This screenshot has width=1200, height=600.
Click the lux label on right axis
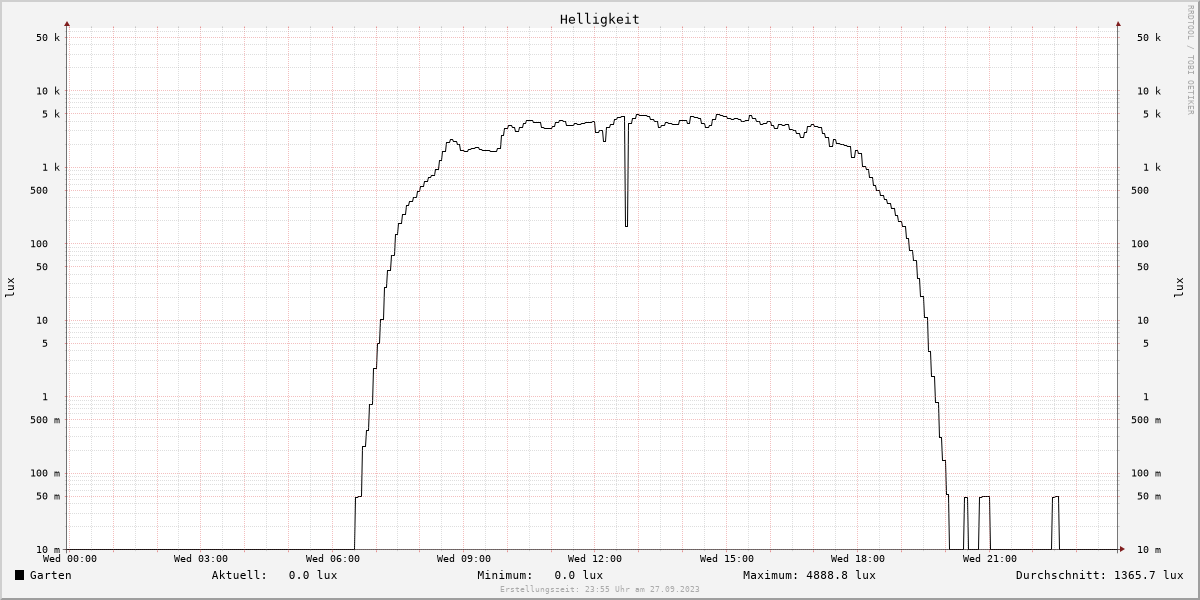1180,288
